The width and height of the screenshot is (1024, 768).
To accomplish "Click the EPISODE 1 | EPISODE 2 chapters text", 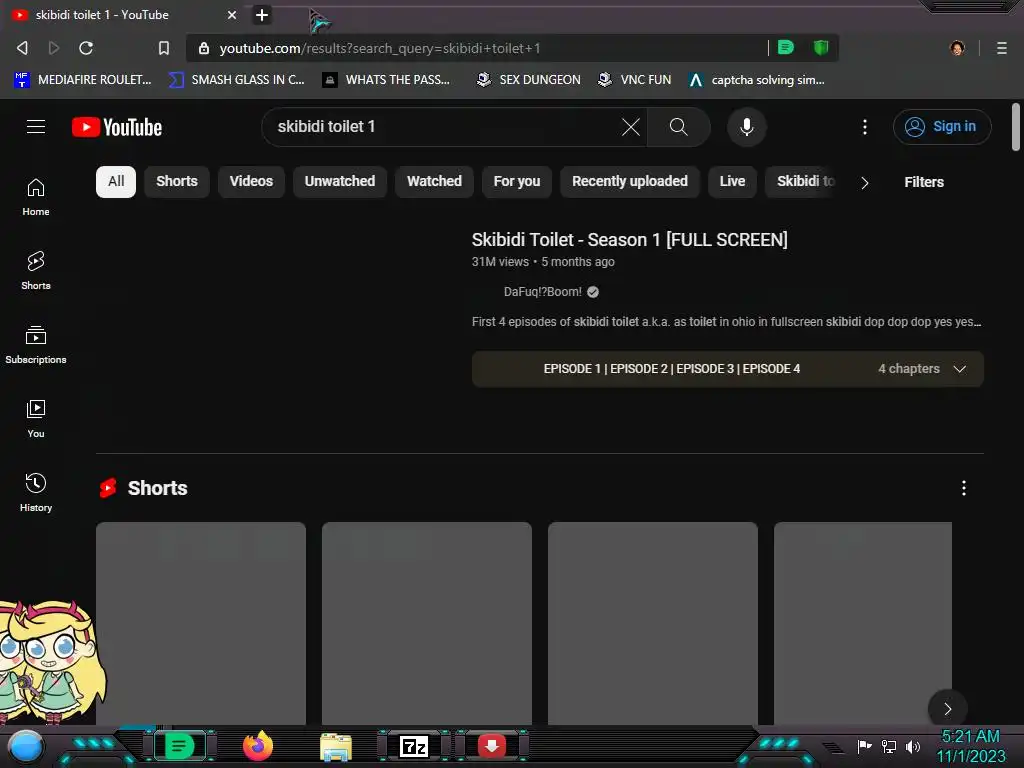I will click(x=671, y=369).
